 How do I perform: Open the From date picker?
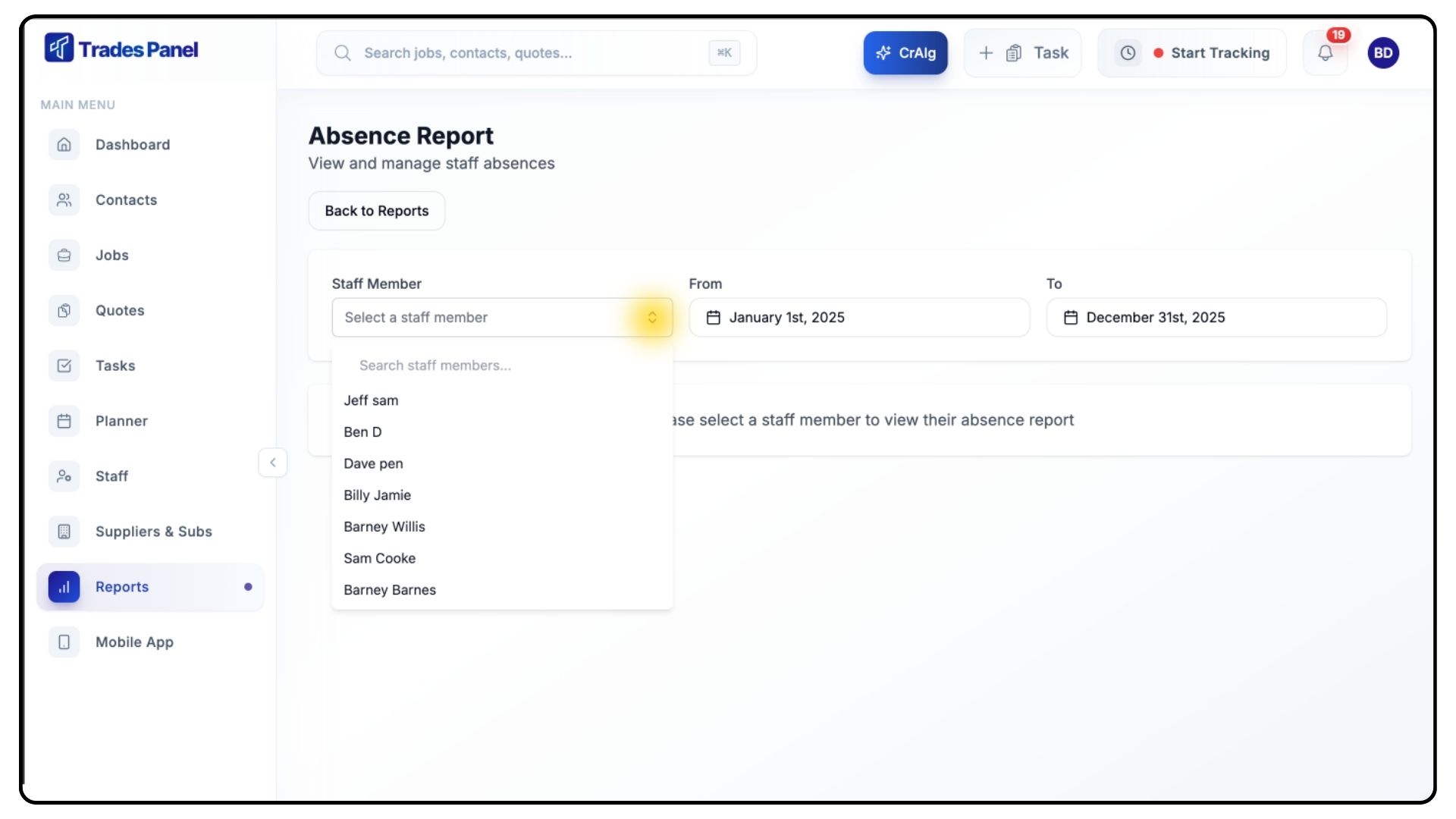tap(858, 318)
